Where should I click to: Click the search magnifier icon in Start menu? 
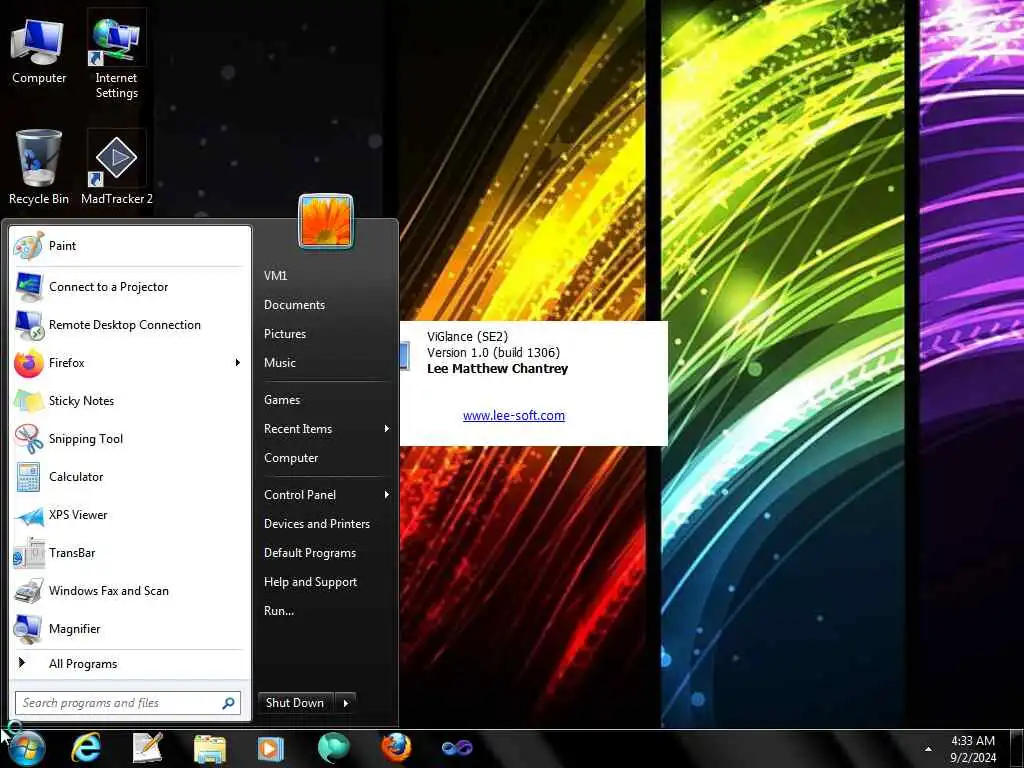tap(228, 703)
